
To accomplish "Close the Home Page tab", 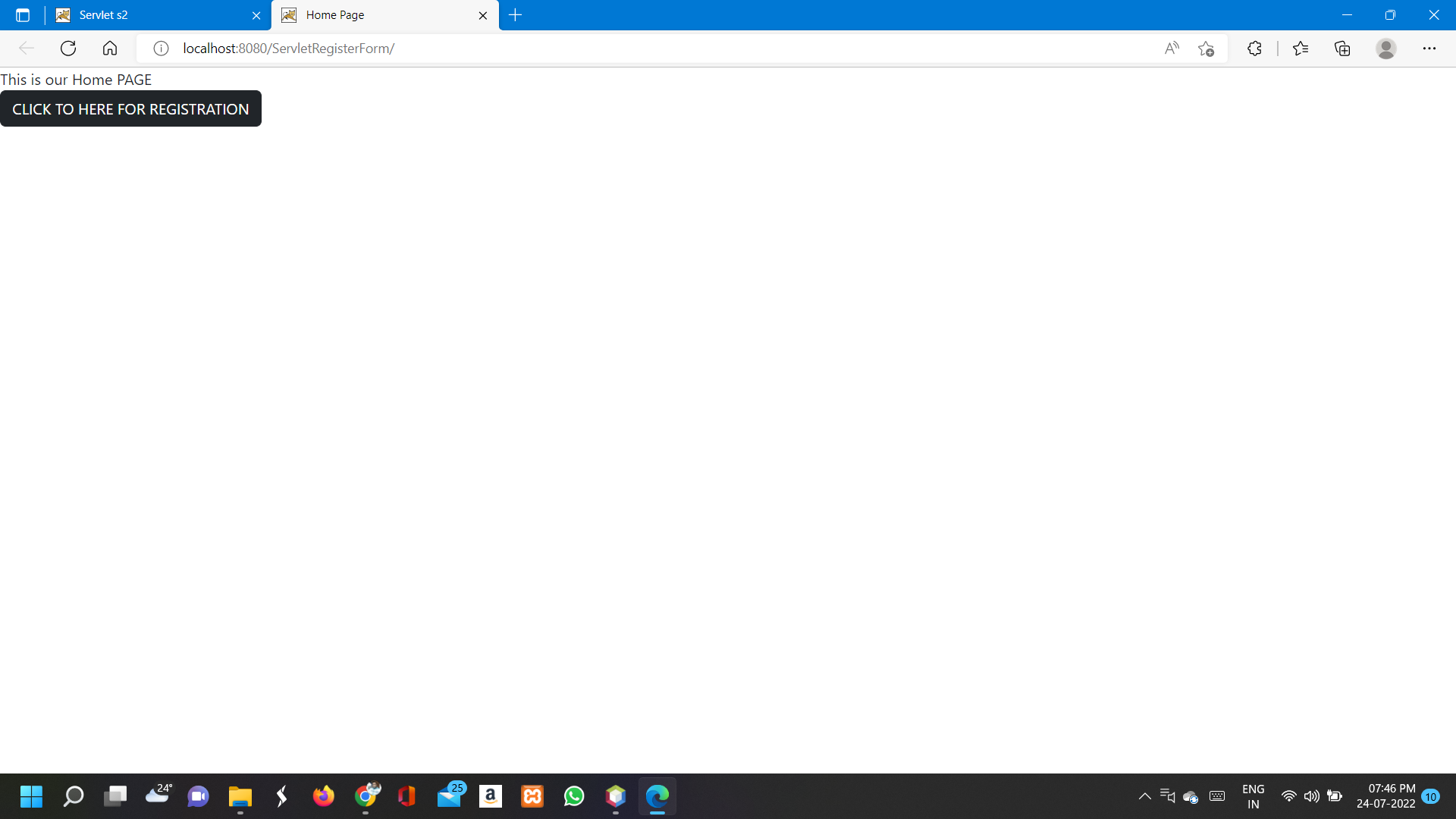I will pos(483,15).
